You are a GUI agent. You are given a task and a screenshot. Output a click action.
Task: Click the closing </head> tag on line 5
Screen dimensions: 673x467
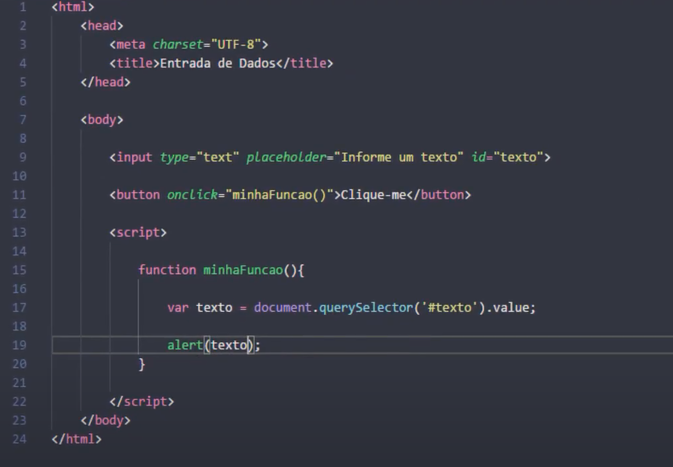pos(105,82)
